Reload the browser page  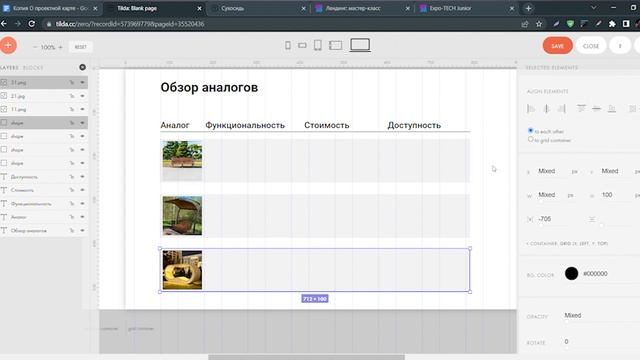point(31,24)
